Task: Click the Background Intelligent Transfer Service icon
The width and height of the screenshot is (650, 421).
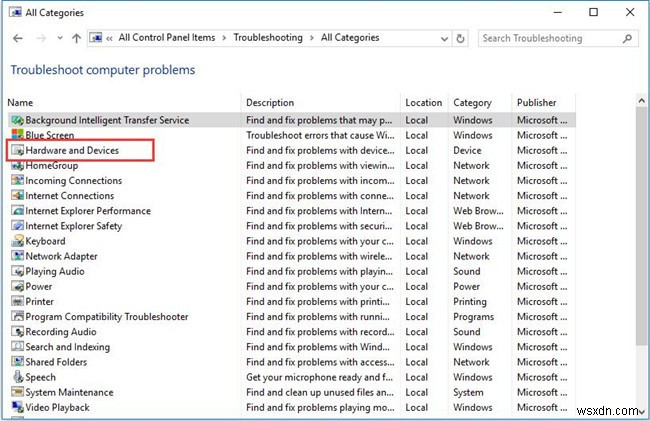Action: click(x=17, y=120)
